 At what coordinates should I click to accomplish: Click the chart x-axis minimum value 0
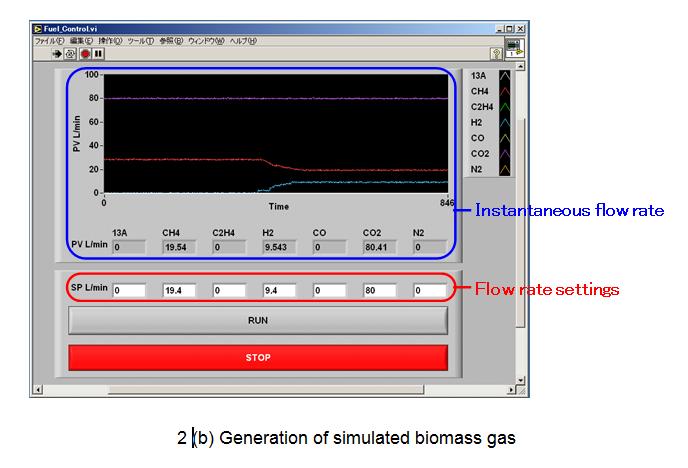point(104,203)
